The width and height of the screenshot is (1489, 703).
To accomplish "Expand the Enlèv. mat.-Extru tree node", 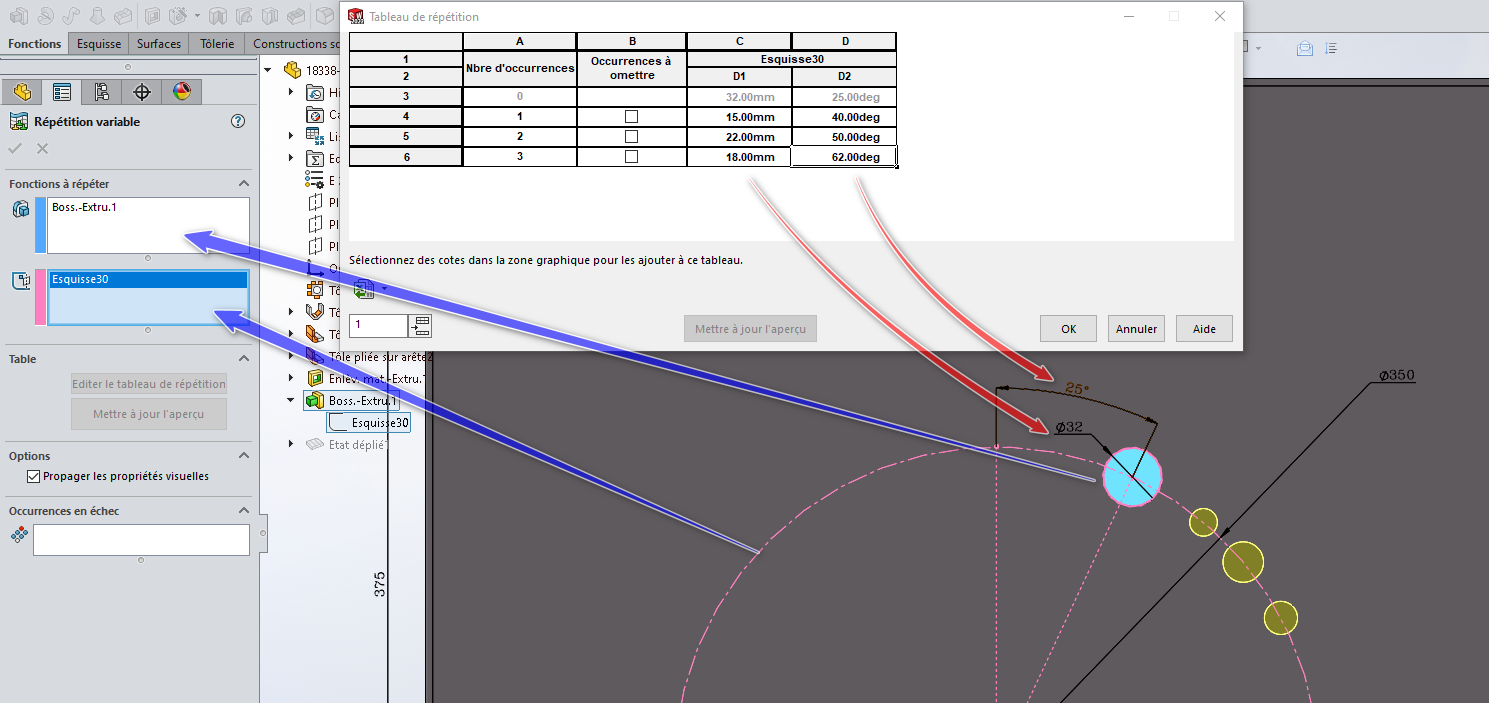I will pos(291,378).
